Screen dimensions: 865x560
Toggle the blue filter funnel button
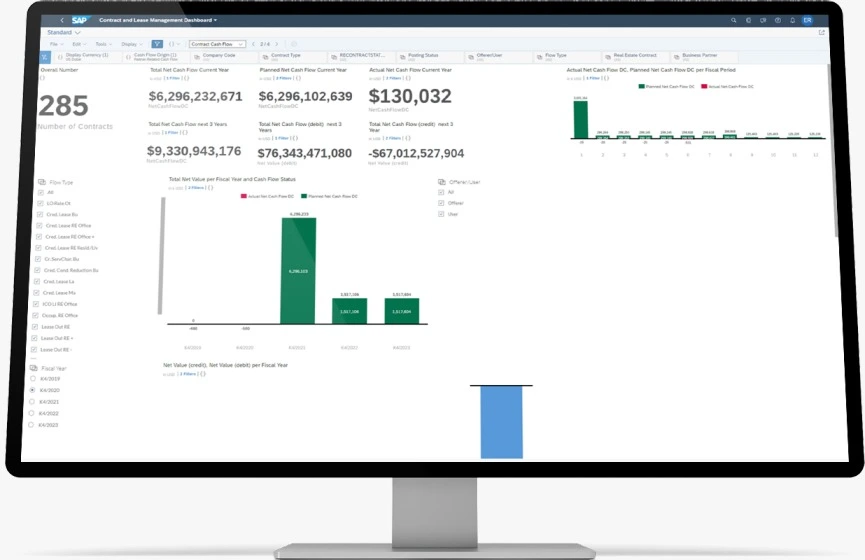click(x=157, y=44)
